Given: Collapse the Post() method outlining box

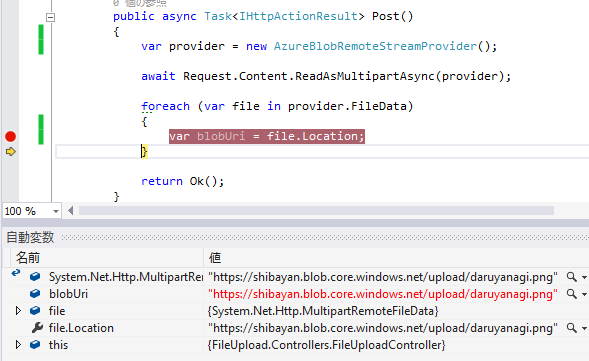Looking at the screenshot, I should coord(50,17).
